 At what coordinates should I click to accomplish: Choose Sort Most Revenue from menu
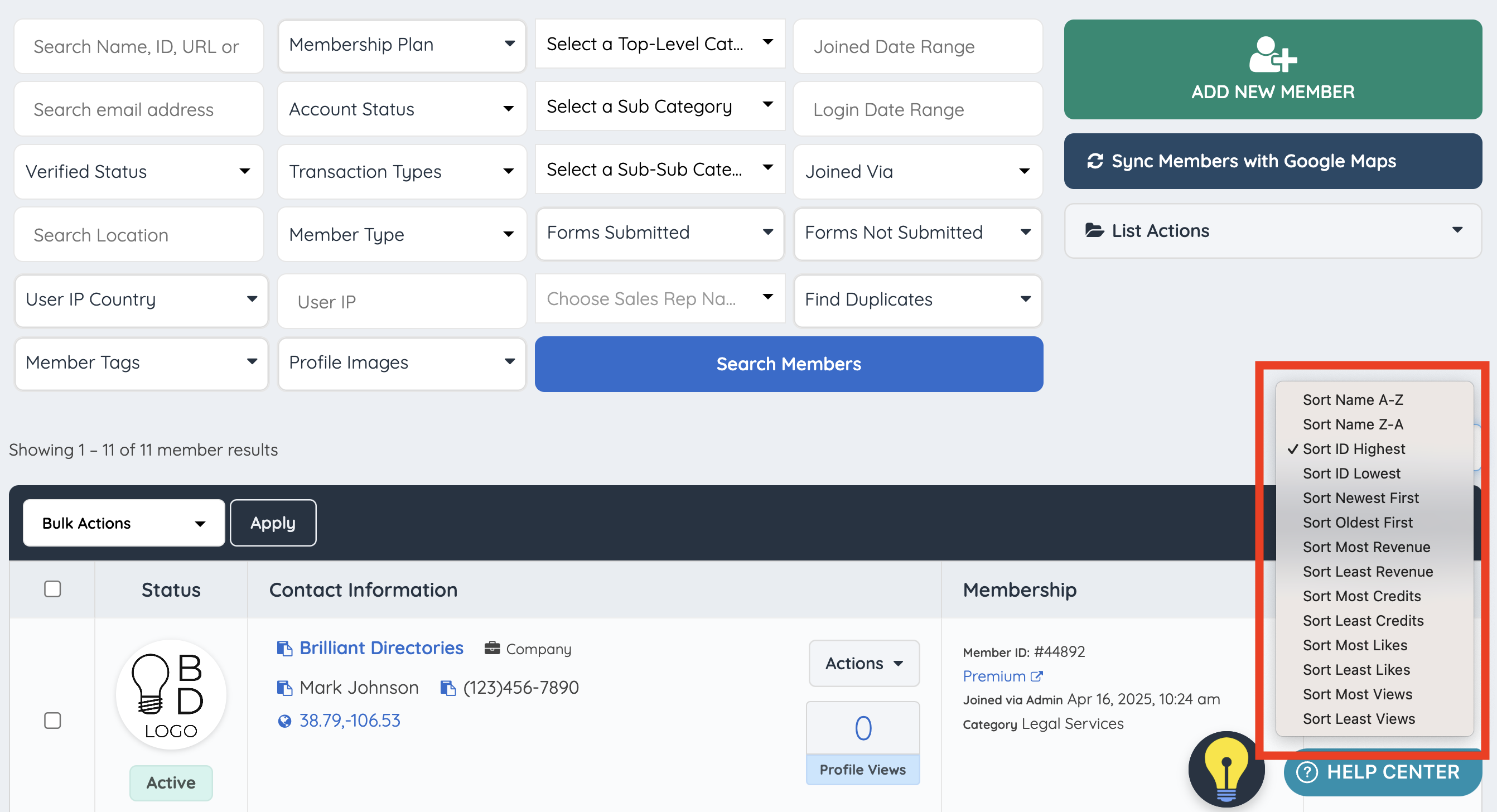[x=1366, y=548]
